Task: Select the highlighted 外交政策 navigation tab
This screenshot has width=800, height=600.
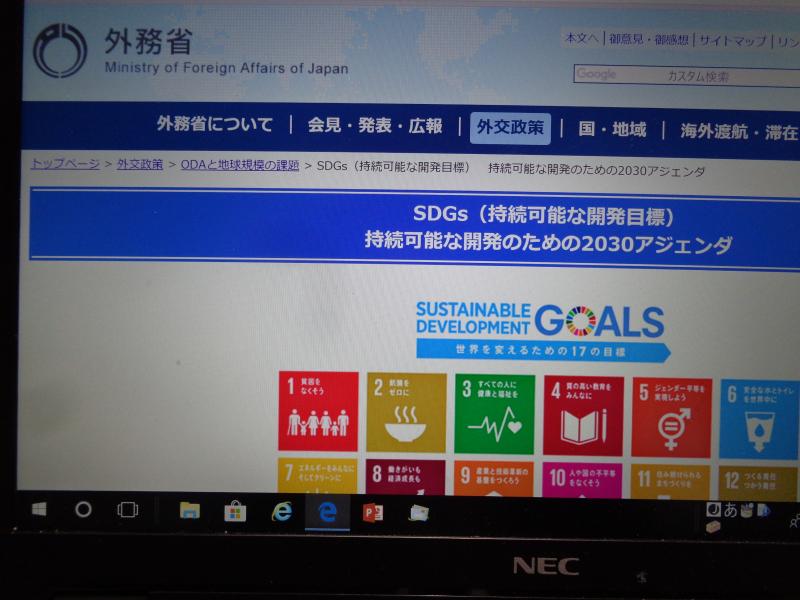Action: click(510, 128)
